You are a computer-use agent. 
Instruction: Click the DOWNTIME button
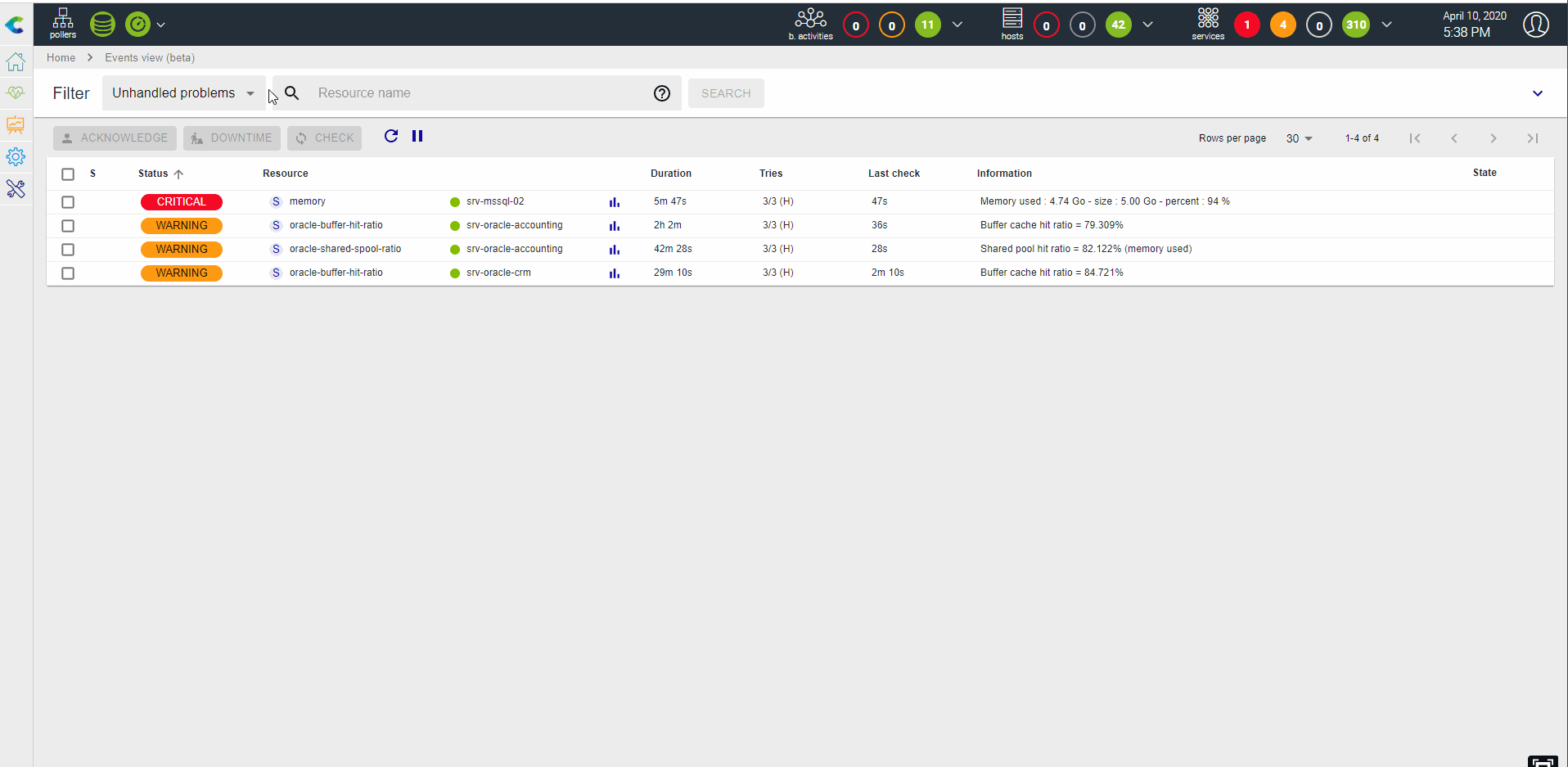point(232,138)
